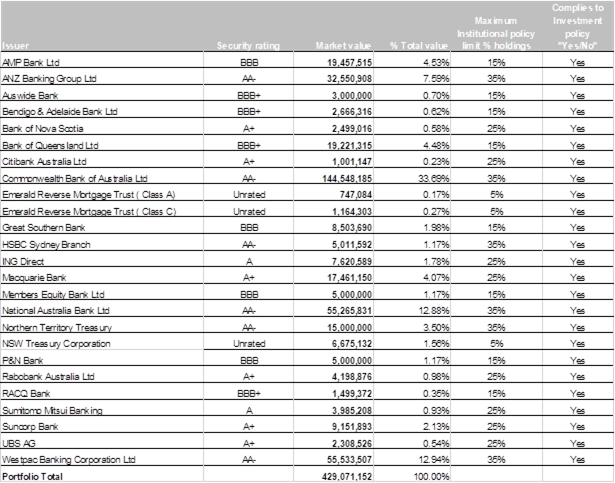The width and height of the screenshot is (615, 483).
Task: Click the 35% limit in Commonwealth Bank row
Action: tap(496, 179)
